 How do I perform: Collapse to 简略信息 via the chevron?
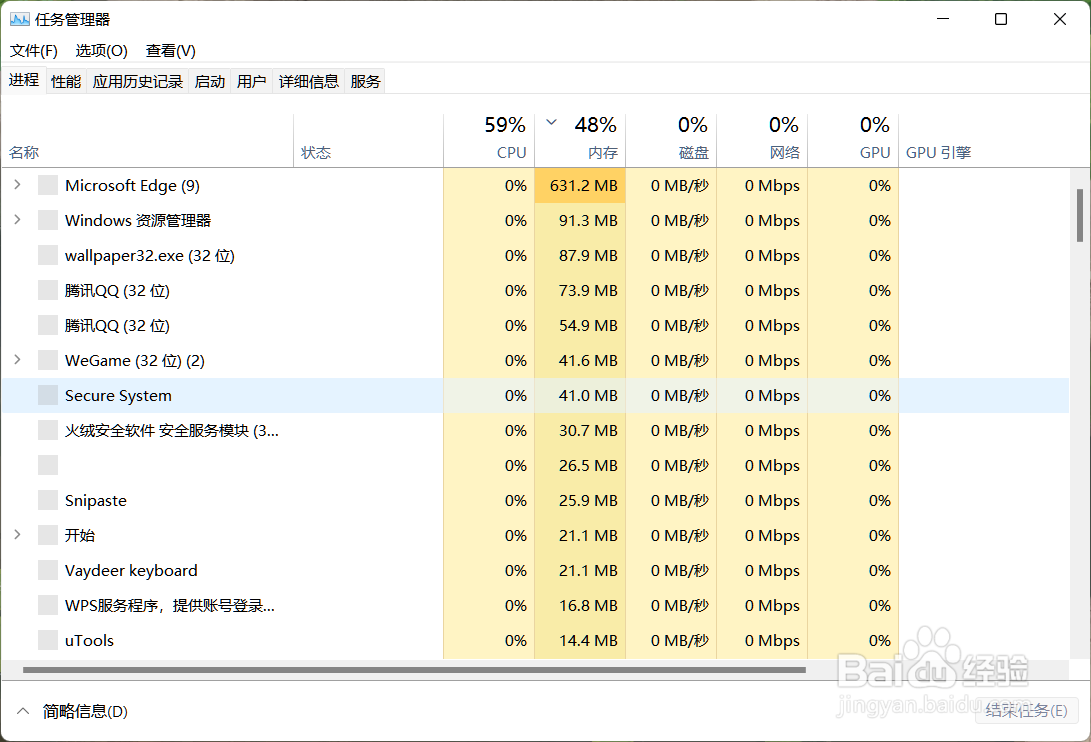(x=23, y=711)
